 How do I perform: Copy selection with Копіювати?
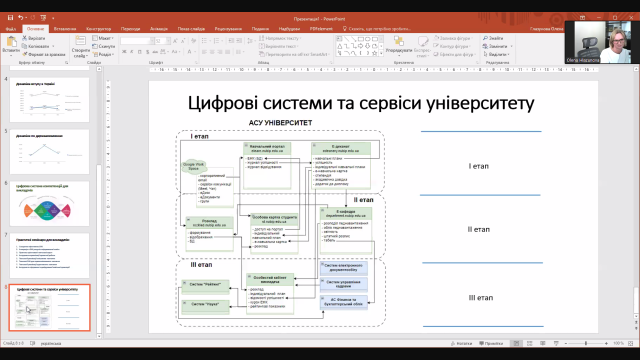point(36,46)
